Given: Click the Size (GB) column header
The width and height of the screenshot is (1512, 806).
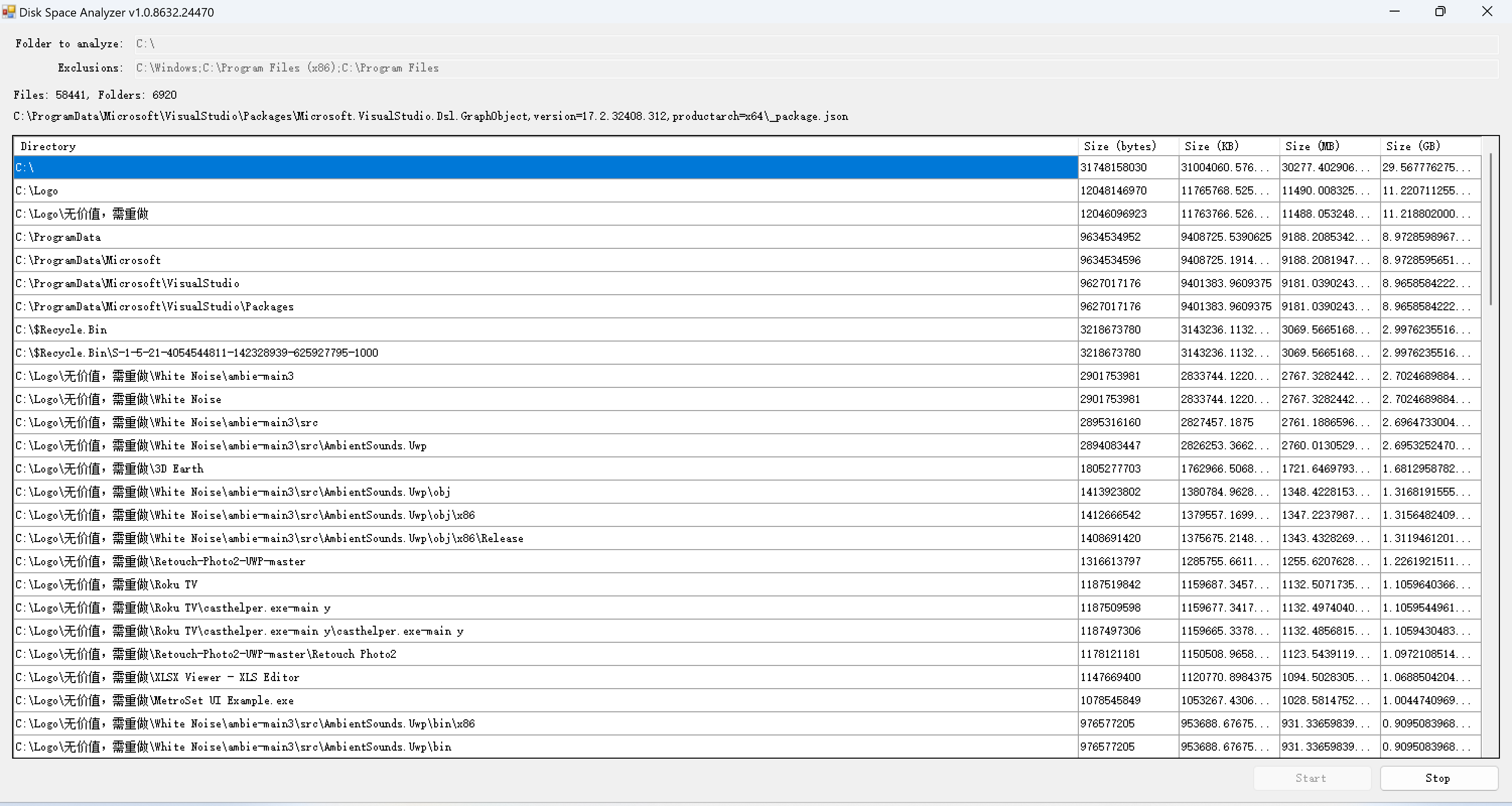Looking at the screenshot, I should (x=1430, y=146).
